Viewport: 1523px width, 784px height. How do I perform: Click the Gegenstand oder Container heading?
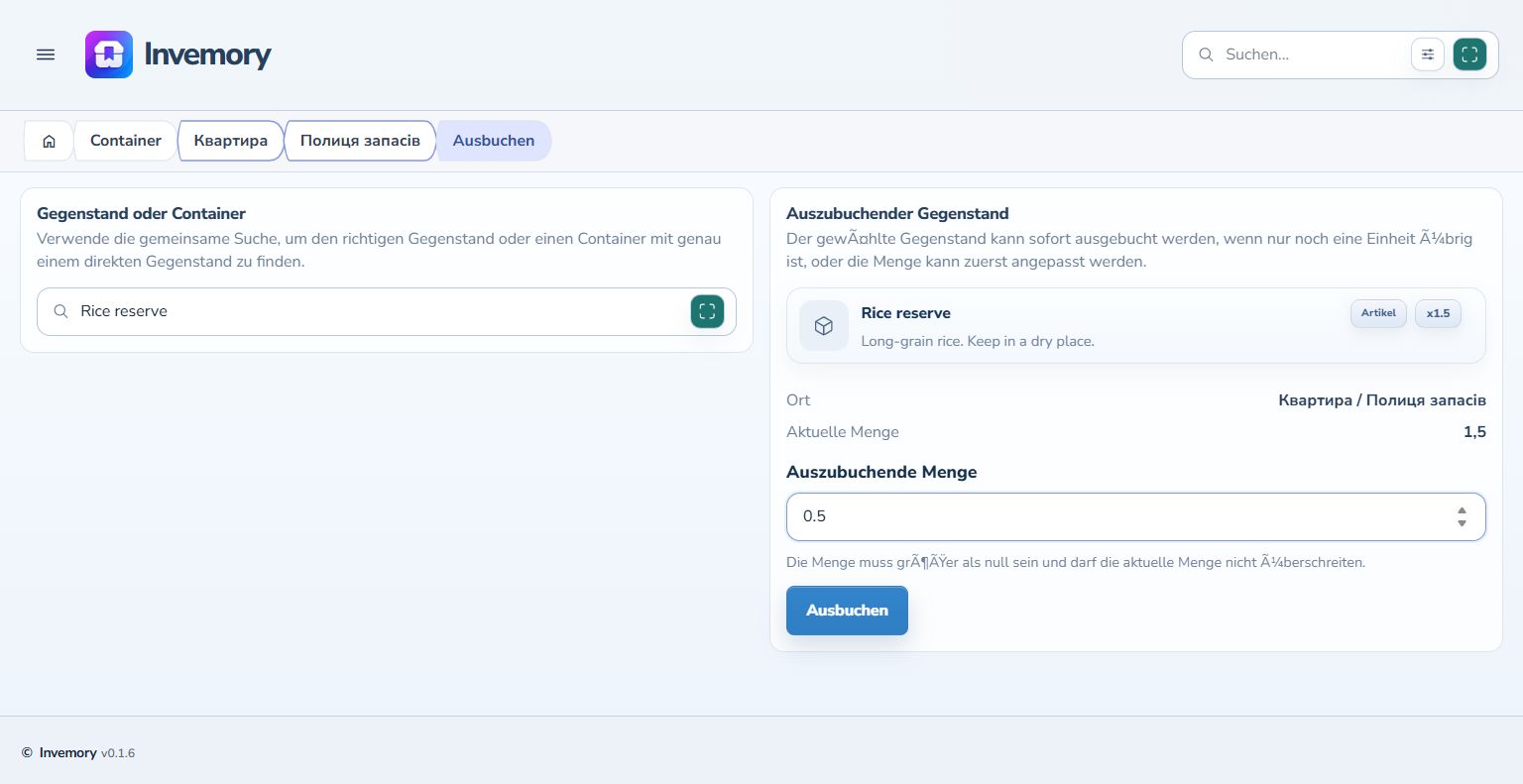pos(141,214)
